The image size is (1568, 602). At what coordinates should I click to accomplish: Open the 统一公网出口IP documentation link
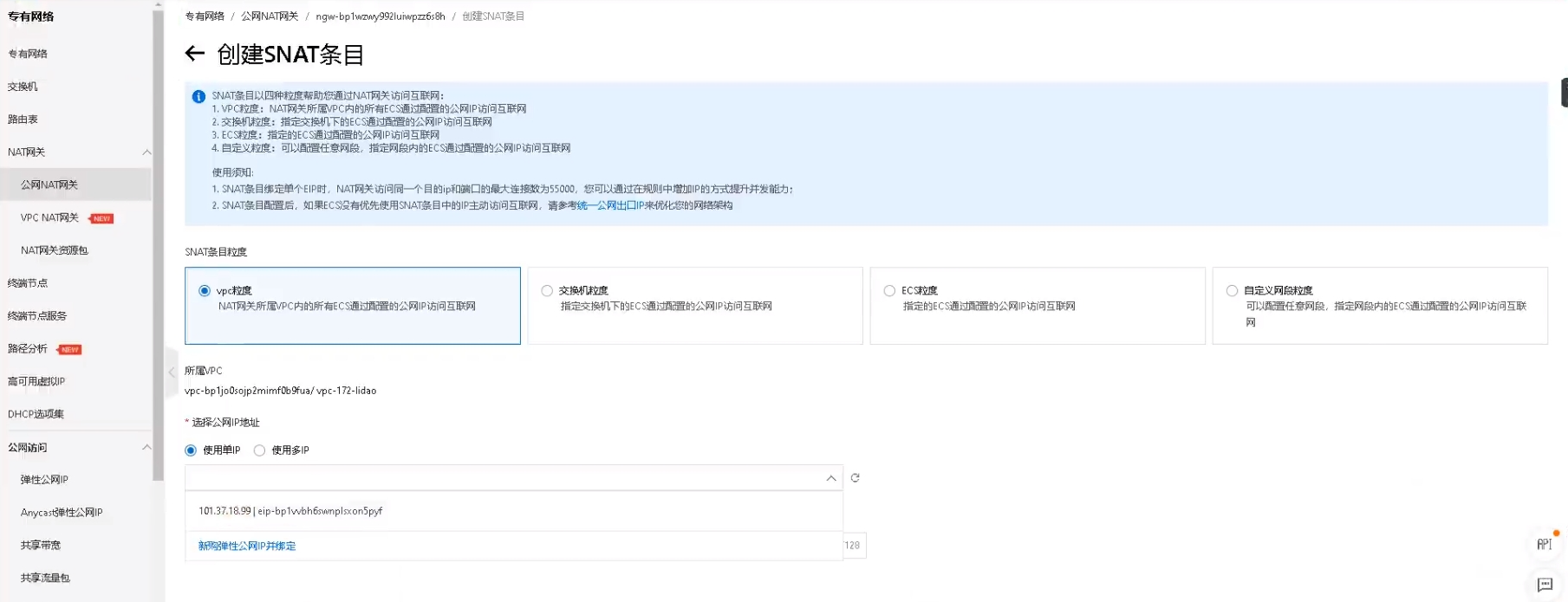coord(610,206)
